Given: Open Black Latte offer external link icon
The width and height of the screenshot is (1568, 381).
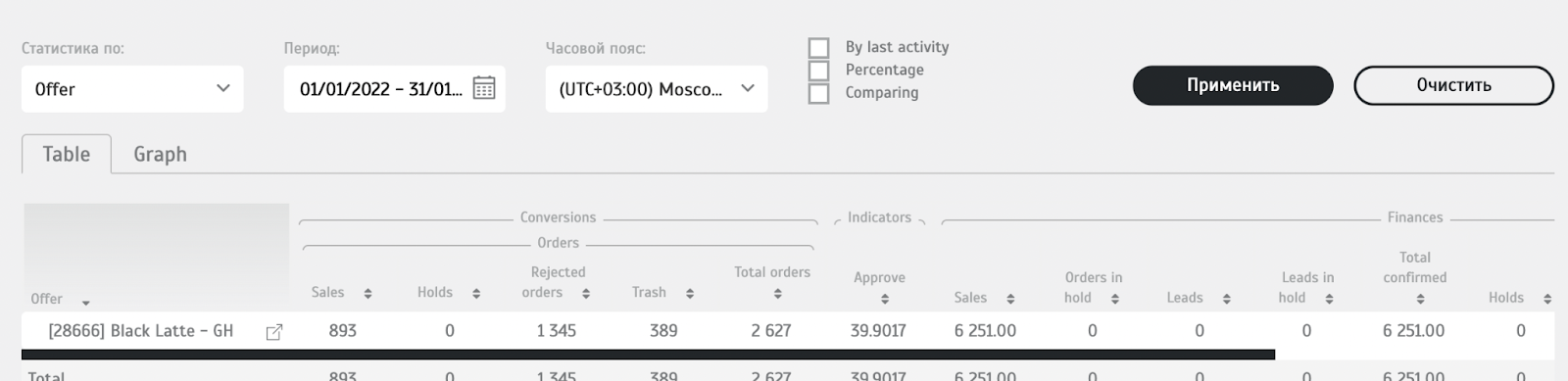Looking at the screenshot, I should pyautogui.click(x=274, y=332).
